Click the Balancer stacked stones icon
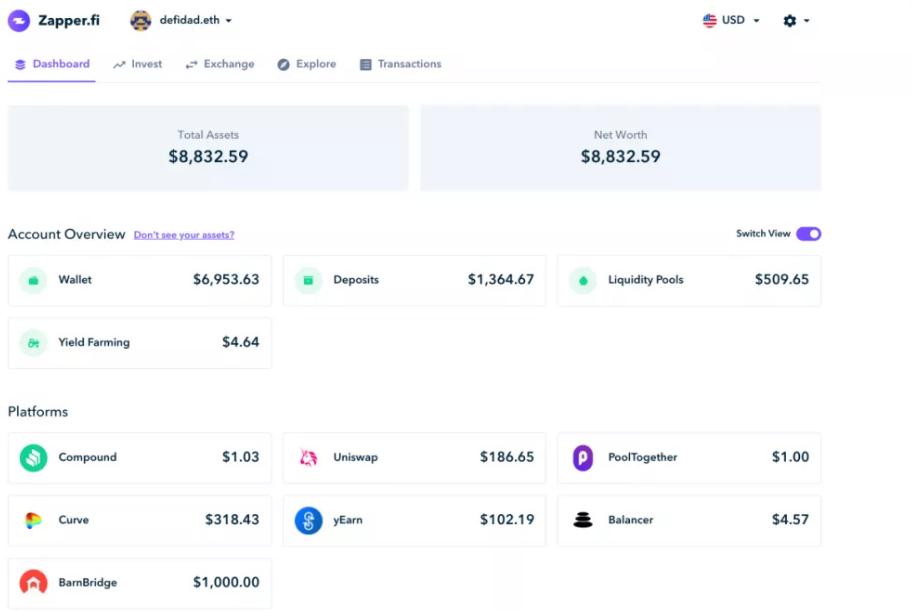 (x=583, y=520)
